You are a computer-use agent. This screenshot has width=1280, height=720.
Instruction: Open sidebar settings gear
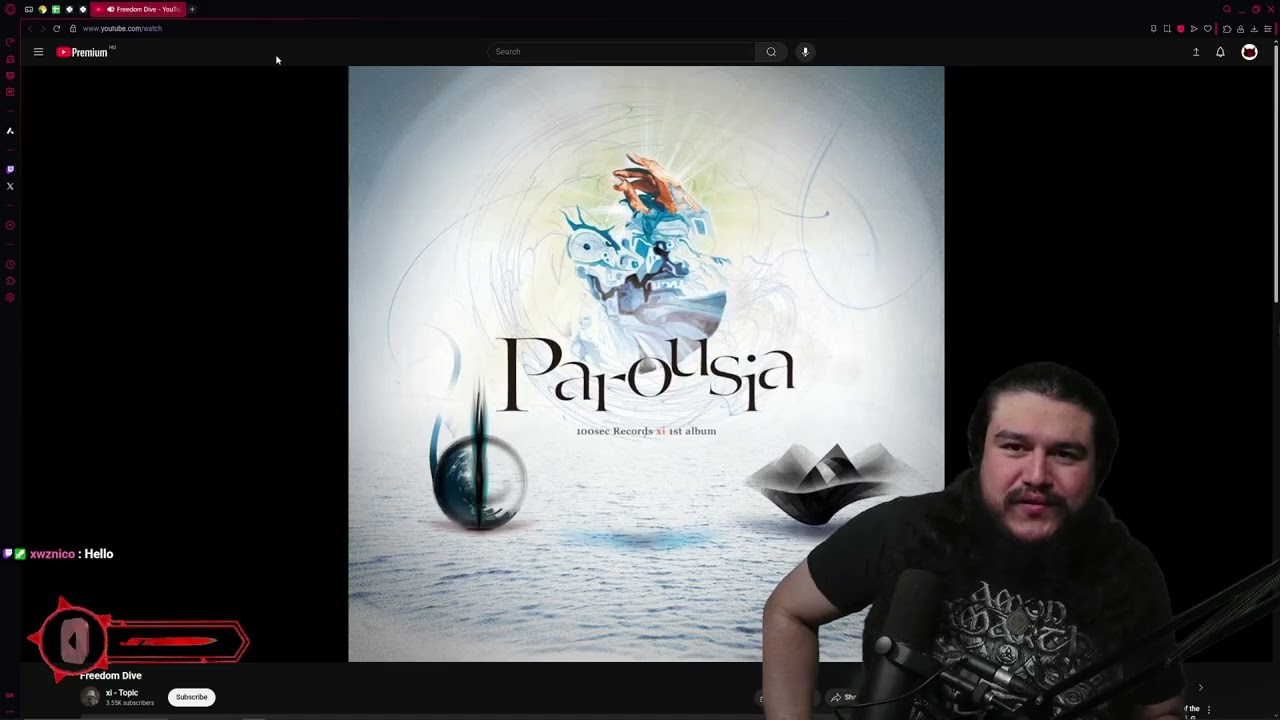10,297
